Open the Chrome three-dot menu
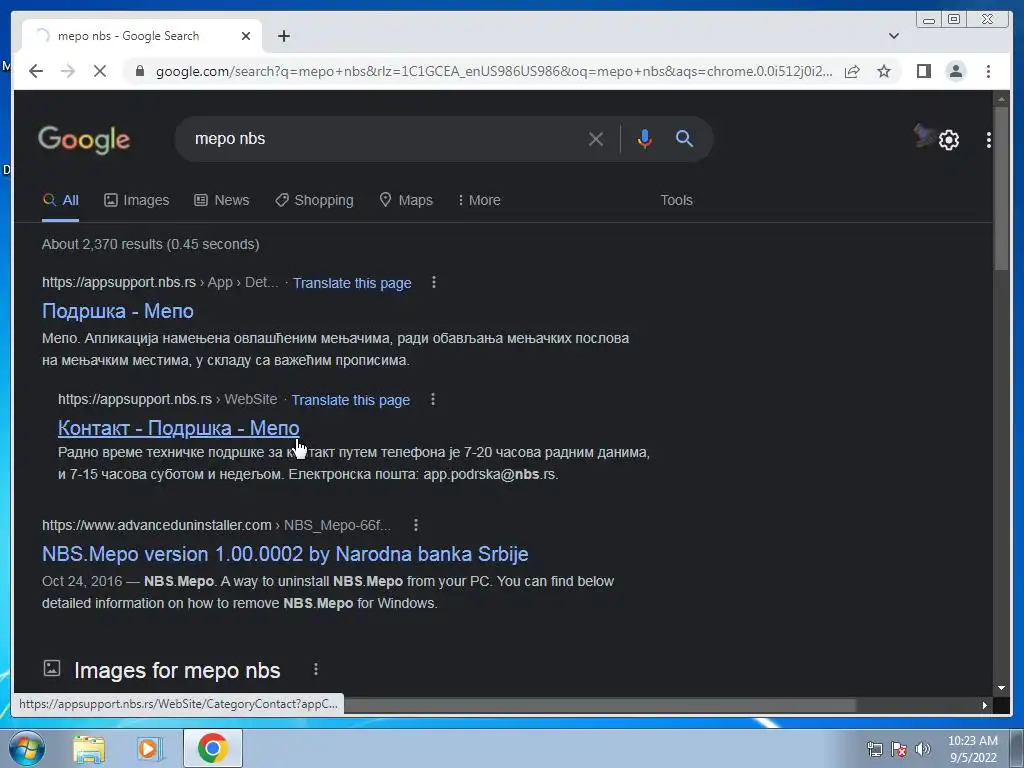Viewport: 1024px width, 768px height. (988, 71)
